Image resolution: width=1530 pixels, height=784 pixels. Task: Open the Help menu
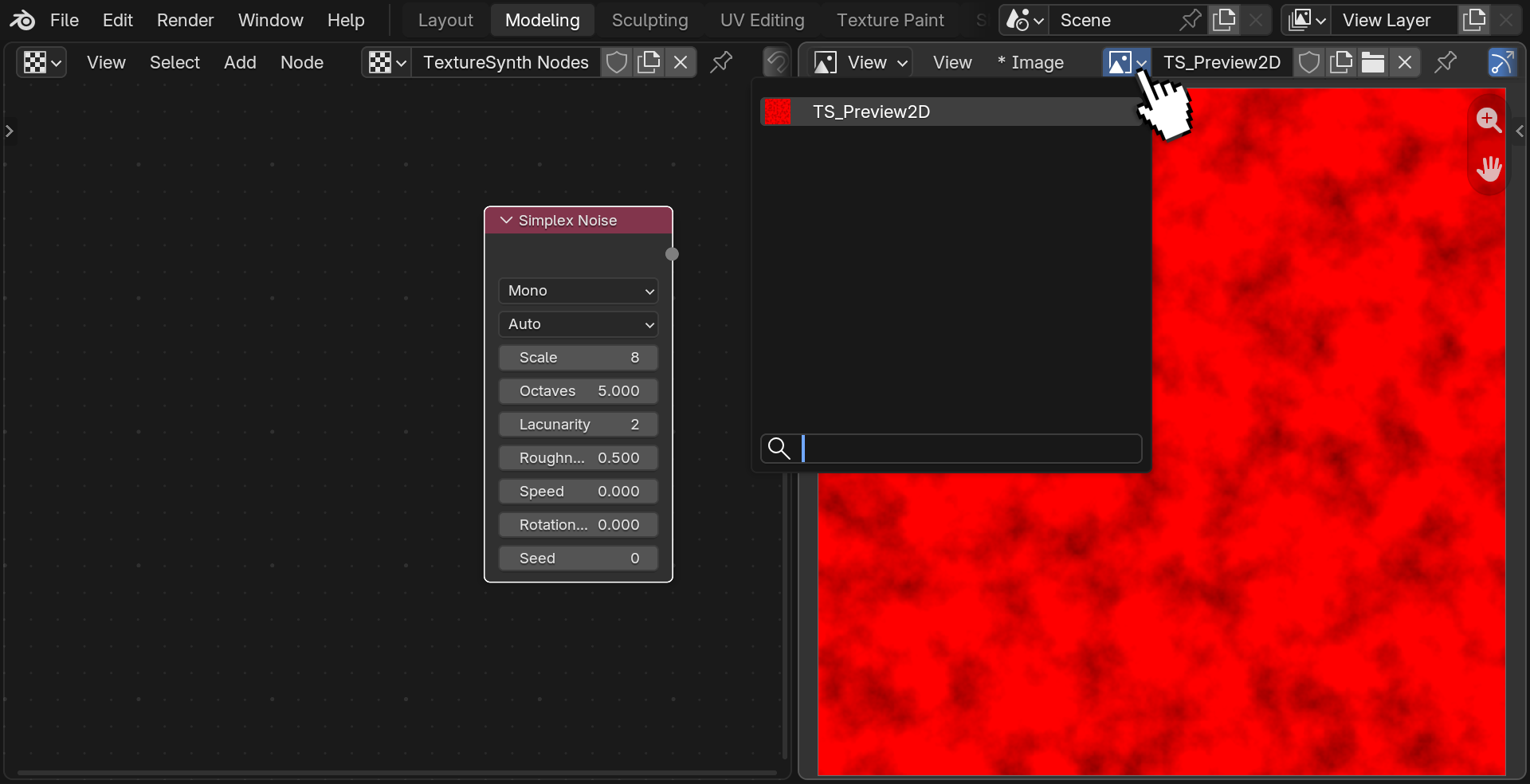pyautogui.click(x=346, y=20)
